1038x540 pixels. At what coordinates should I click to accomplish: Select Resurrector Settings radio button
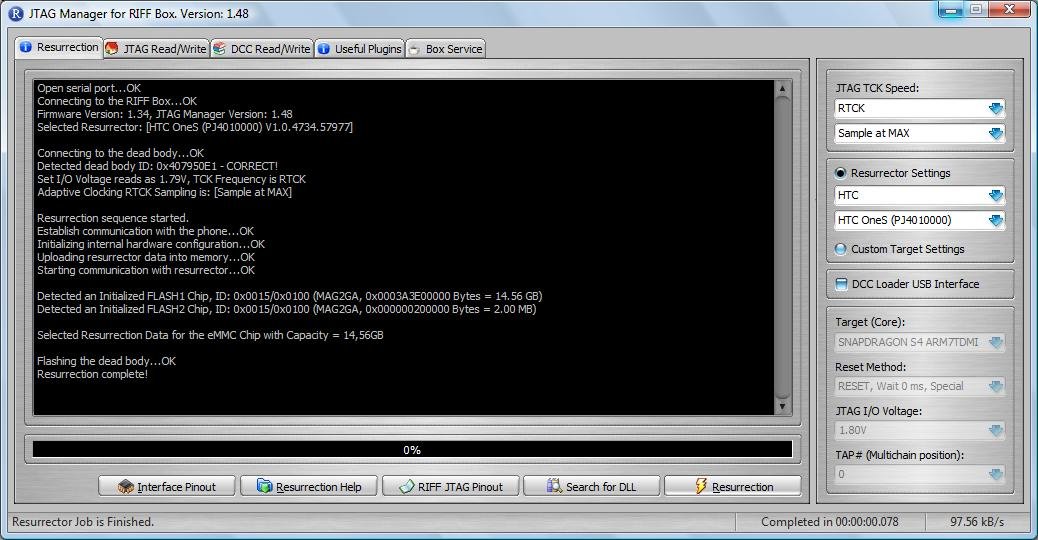tap(841, 173)
